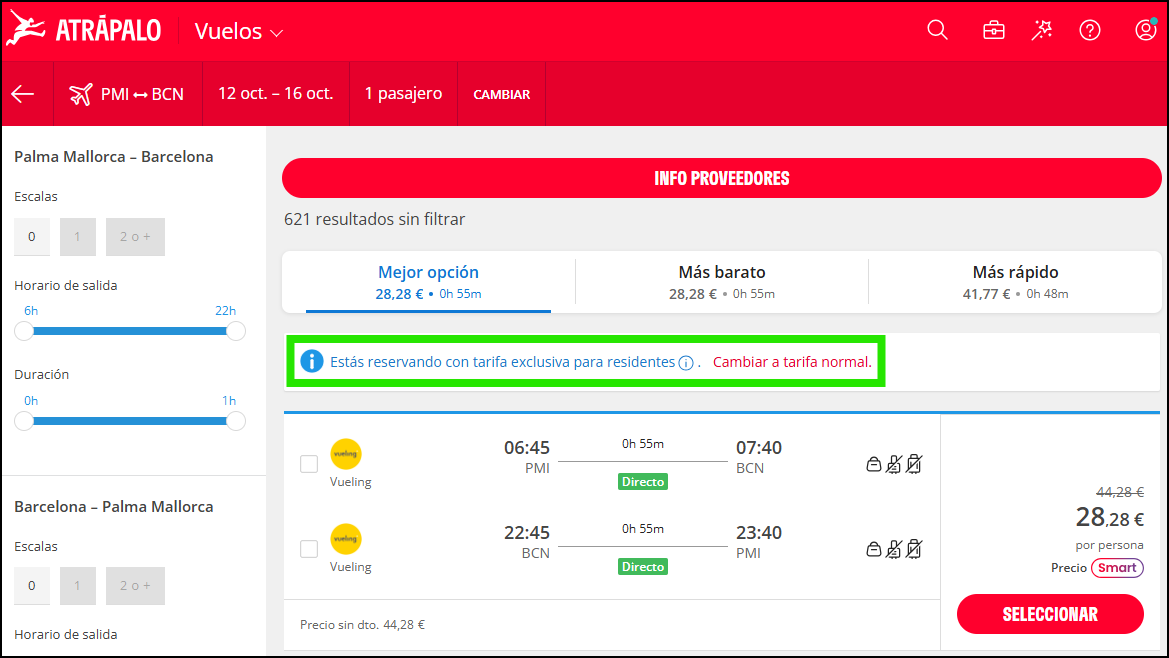Click the green Directo badge on 22:45 flight
The height and width of the screenshot is (658, 1169).
pyautogui.click(x=643, y=567)
